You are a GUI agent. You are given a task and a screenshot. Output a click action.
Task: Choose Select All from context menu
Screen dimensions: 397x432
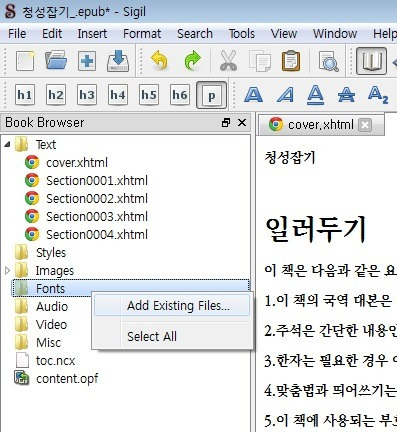tap(172, 337)
